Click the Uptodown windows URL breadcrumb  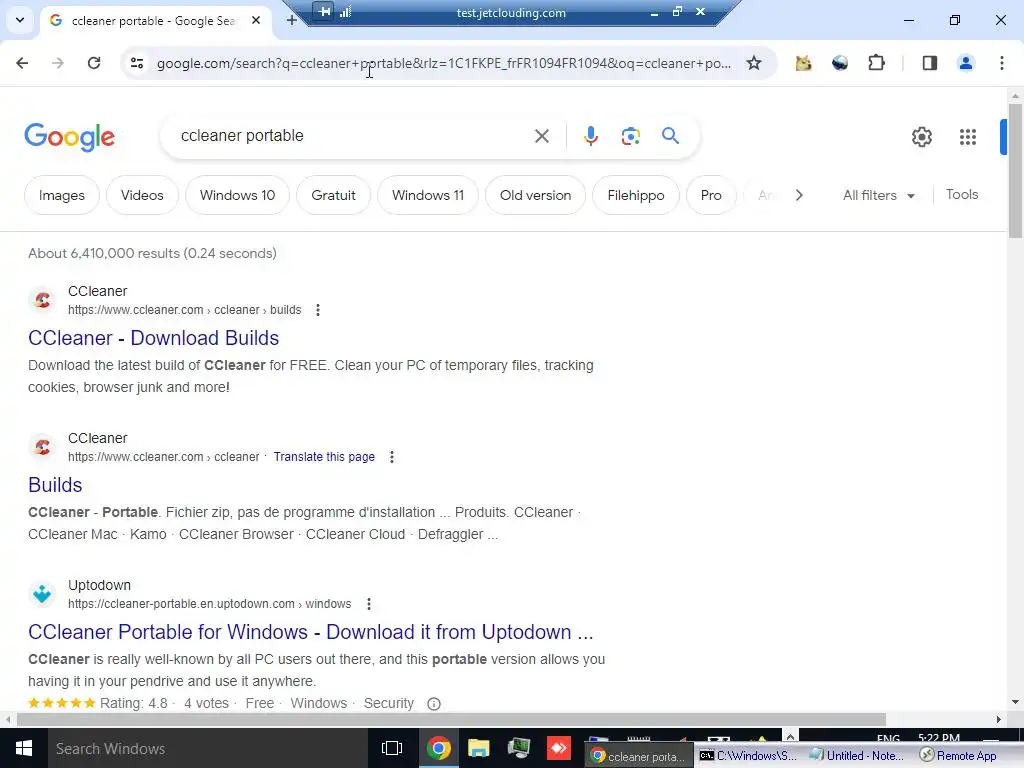click(x=209, y=604)
